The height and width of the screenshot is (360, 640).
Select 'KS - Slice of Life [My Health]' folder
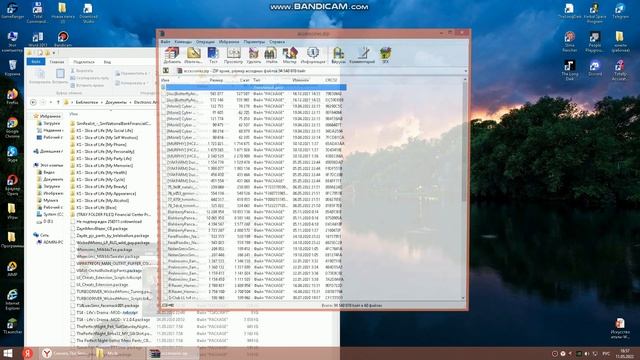[x=99, y=173]
